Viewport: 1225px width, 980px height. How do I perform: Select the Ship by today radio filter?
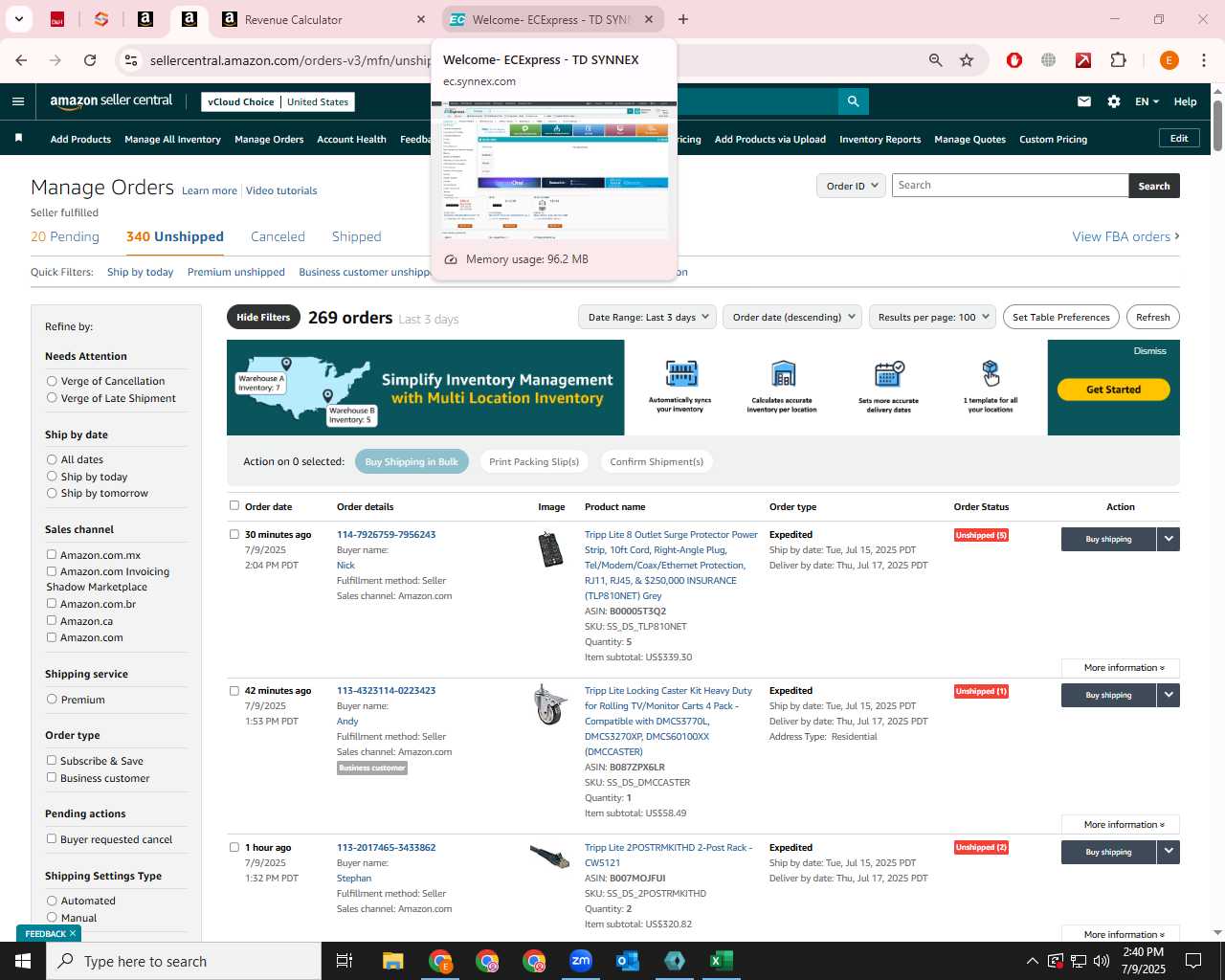point(52,477)
